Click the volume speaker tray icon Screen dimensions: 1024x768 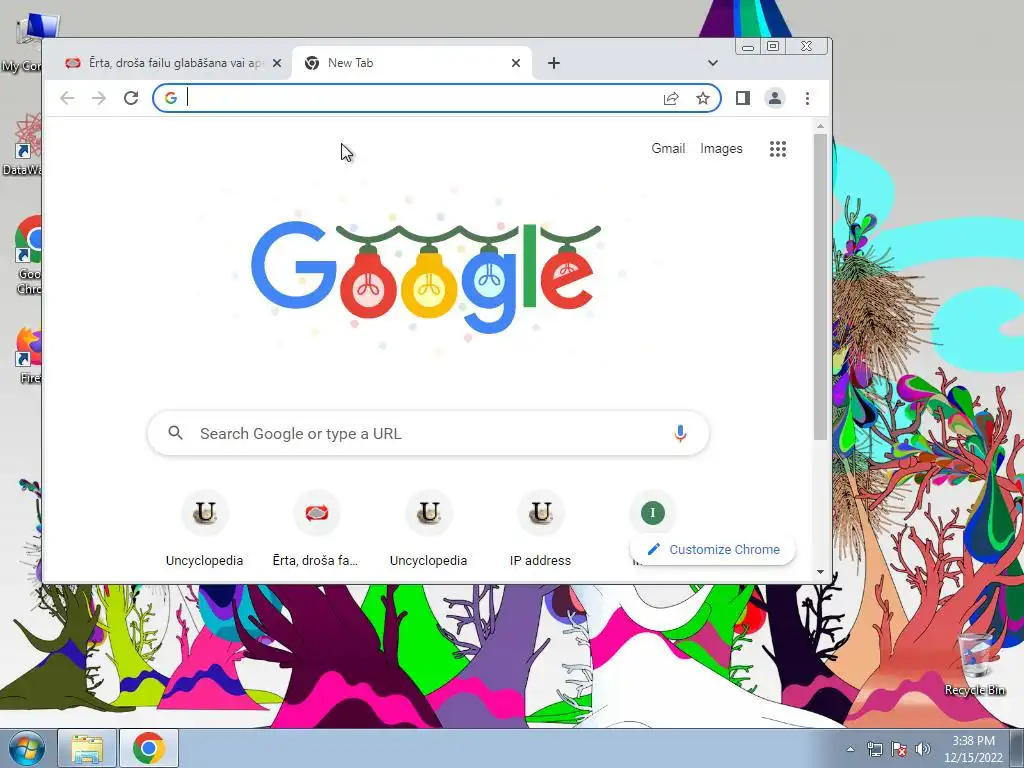coord(922,749)
